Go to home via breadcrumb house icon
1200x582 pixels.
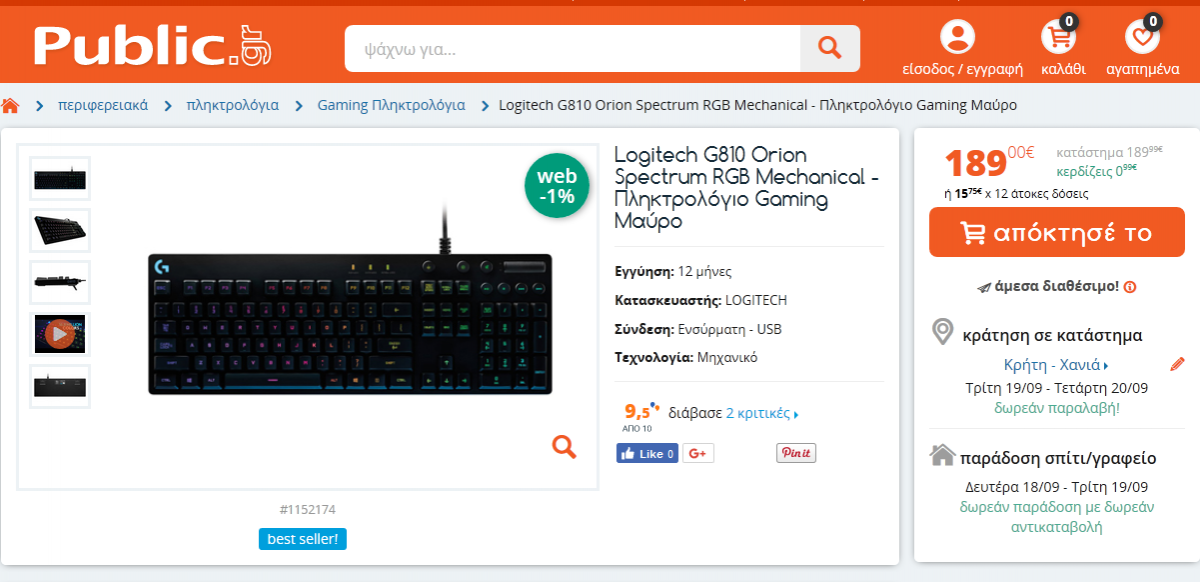pos(11,105)
